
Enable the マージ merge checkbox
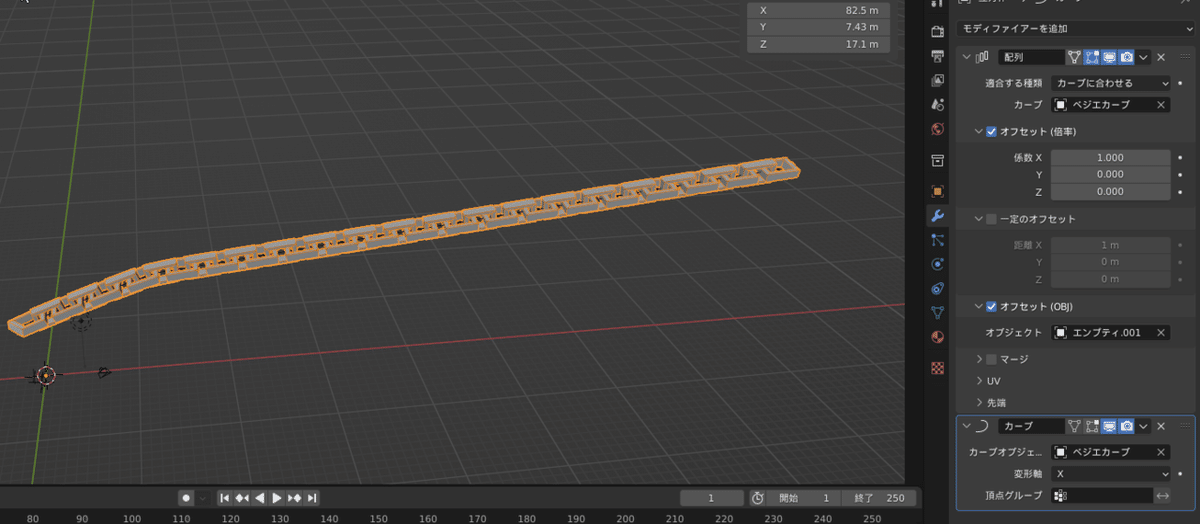click(992, 359)
